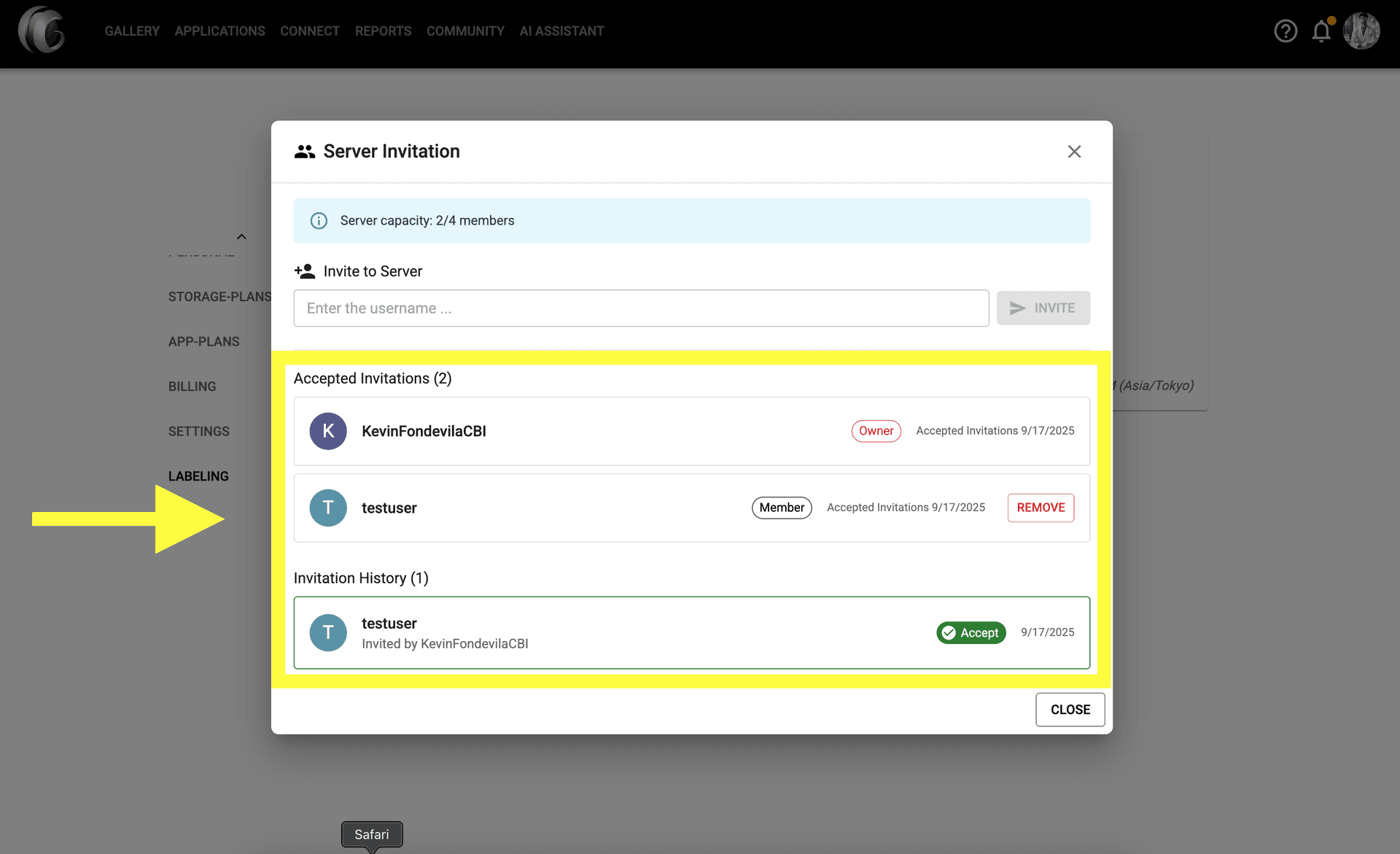Viewport: 1400px width, 854px height.
Task: Click the Invite send button
Action: click(1043, 308)
